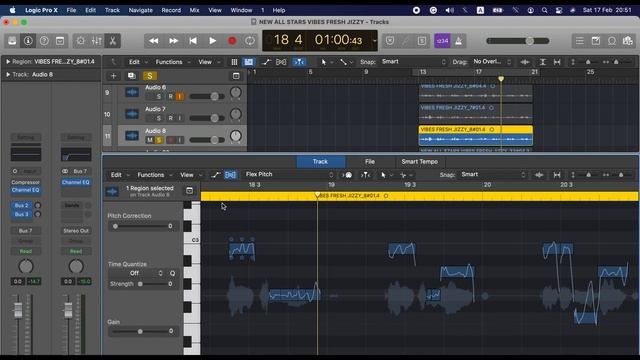
Task: Solo the Audio 6 track
Action: (x=158, y=97)
